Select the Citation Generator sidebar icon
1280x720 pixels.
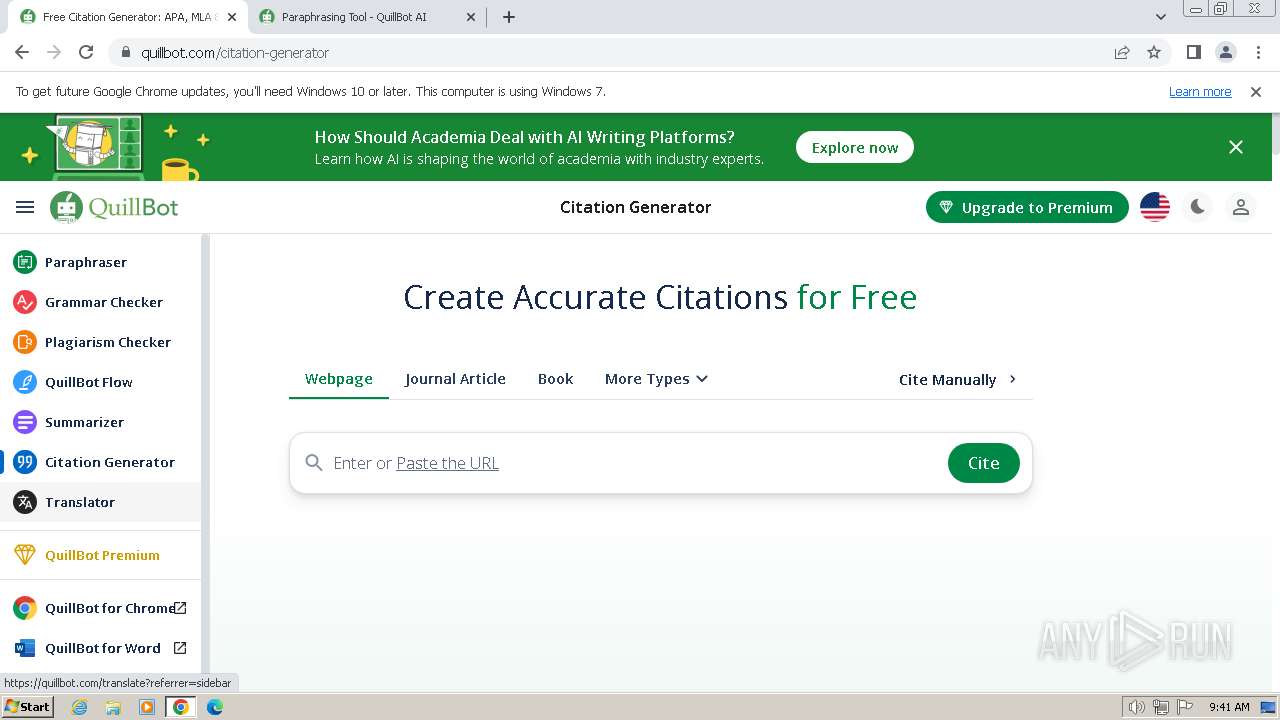coord(25,462)
